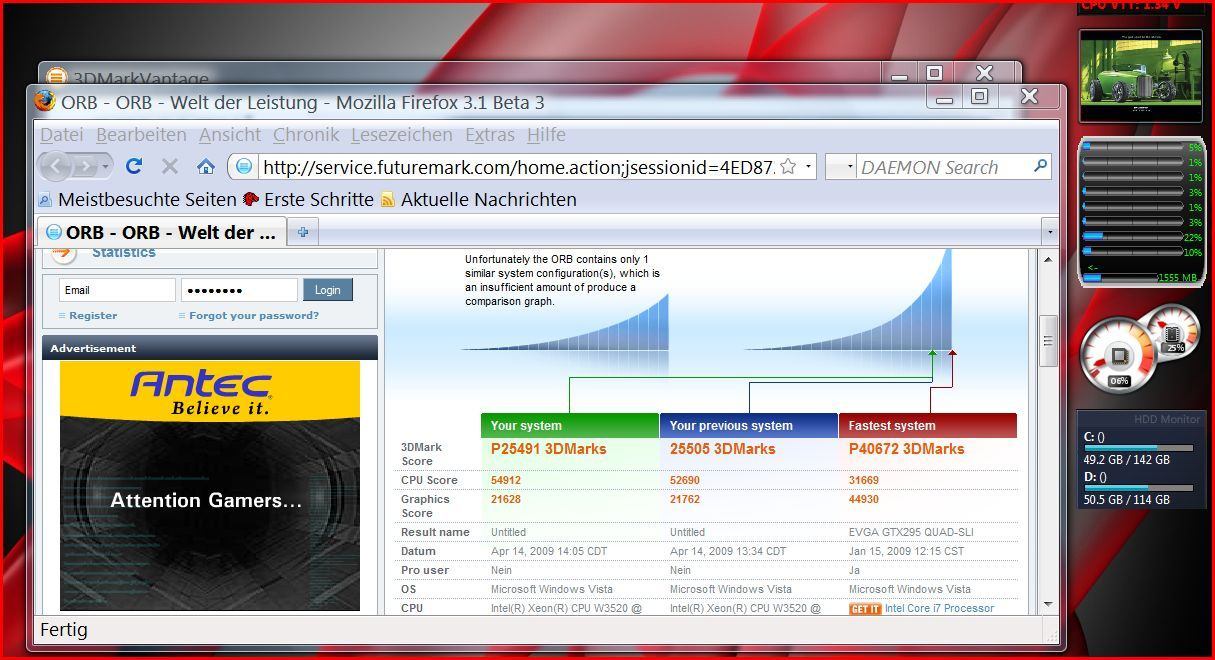Go forward using Firefox forward arrow

(86, 166)
